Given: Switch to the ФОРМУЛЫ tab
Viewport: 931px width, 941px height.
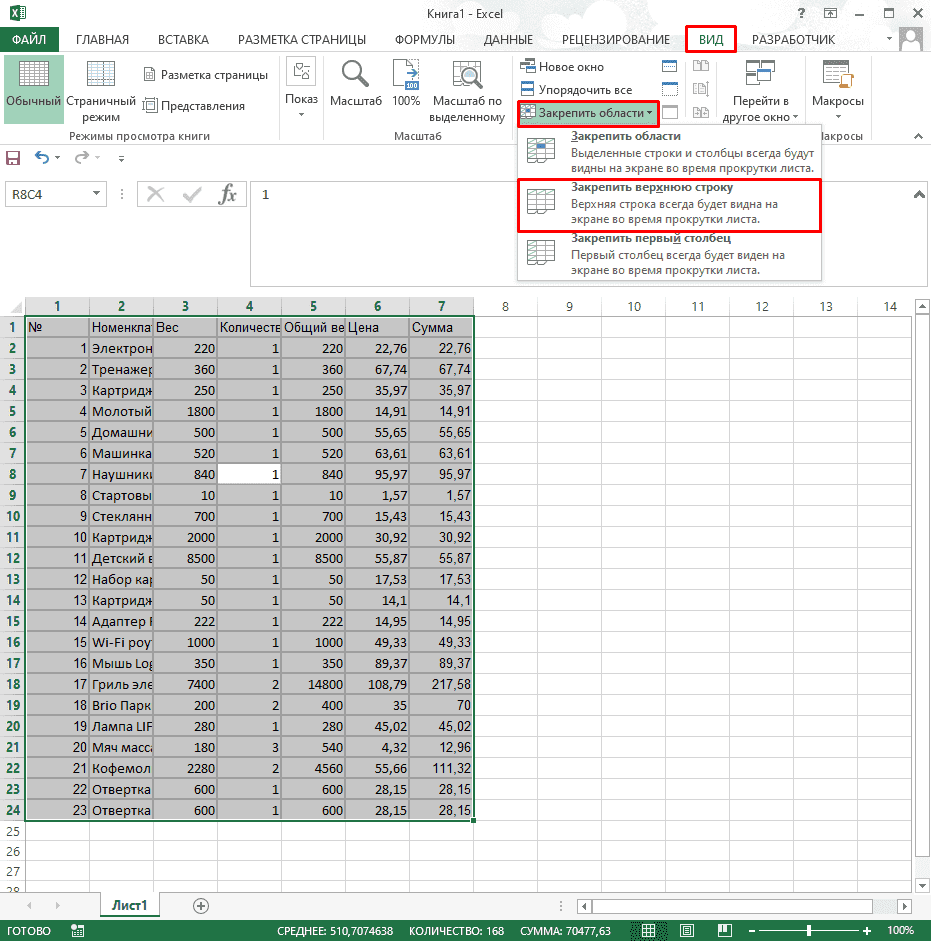Looking at the screenshot, I should pyautogui.click(x=424, y=40).
